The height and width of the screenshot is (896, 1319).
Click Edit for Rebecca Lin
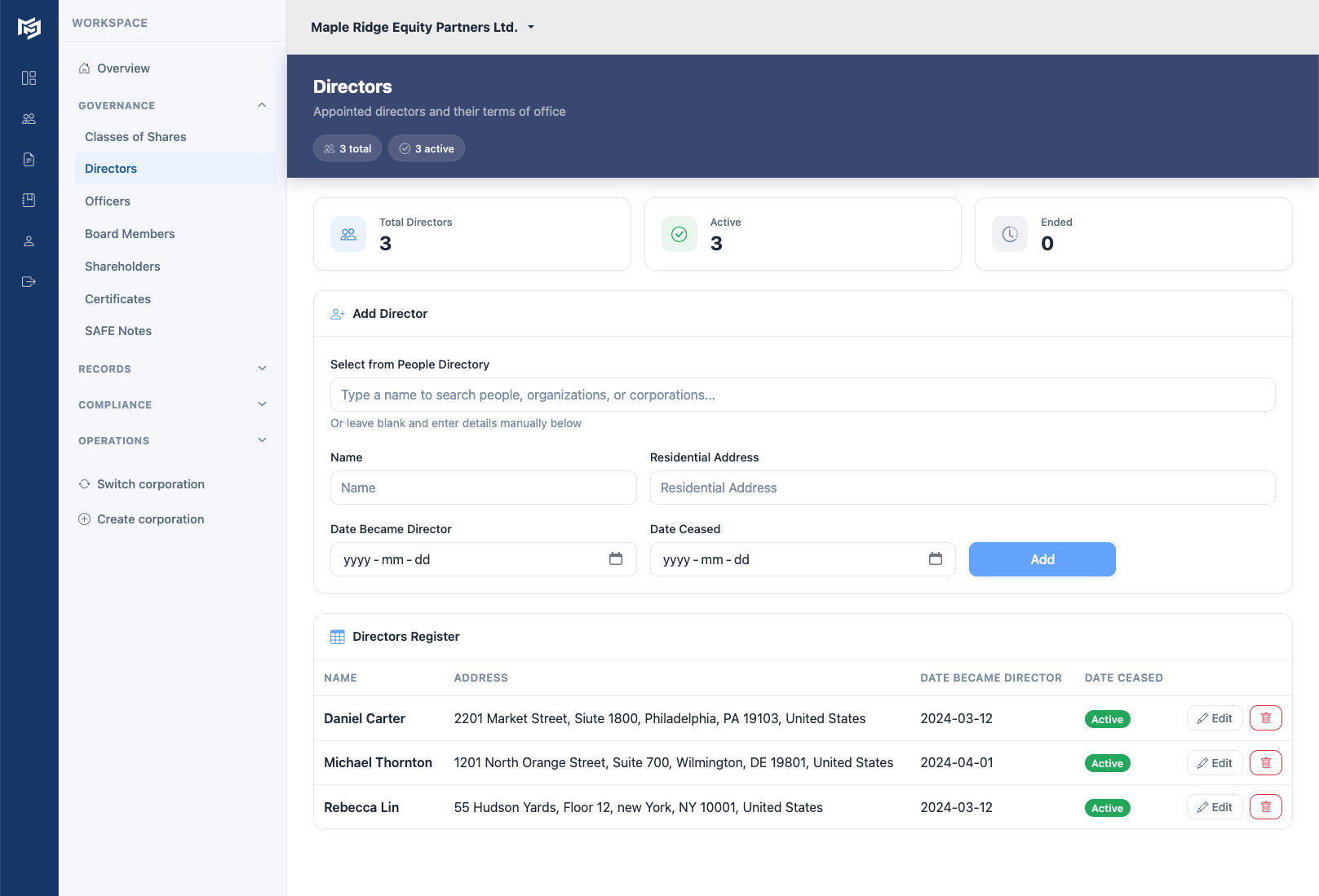click(1215, 807)
